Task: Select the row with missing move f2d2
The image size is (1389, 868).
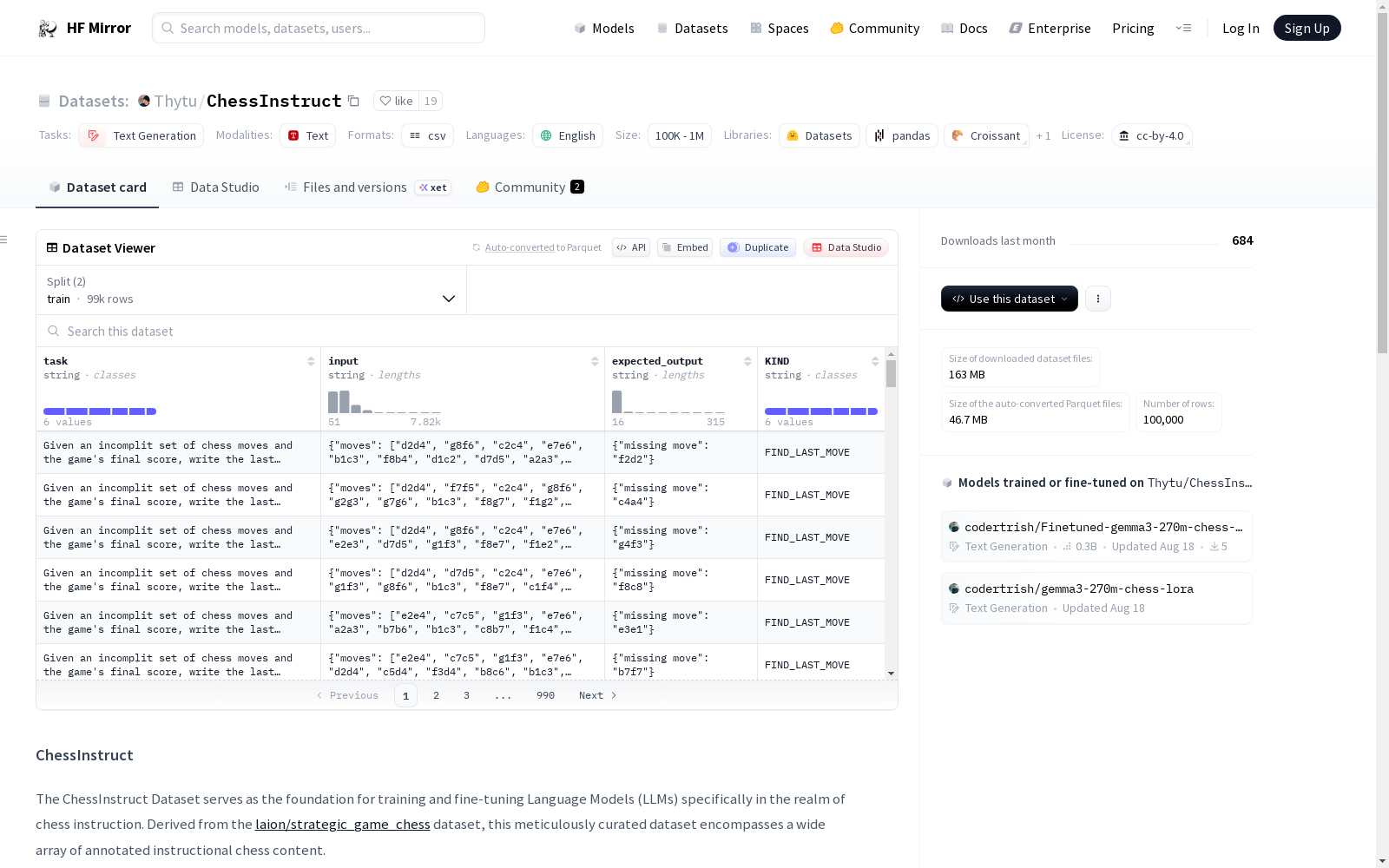Action: [460, 452]
